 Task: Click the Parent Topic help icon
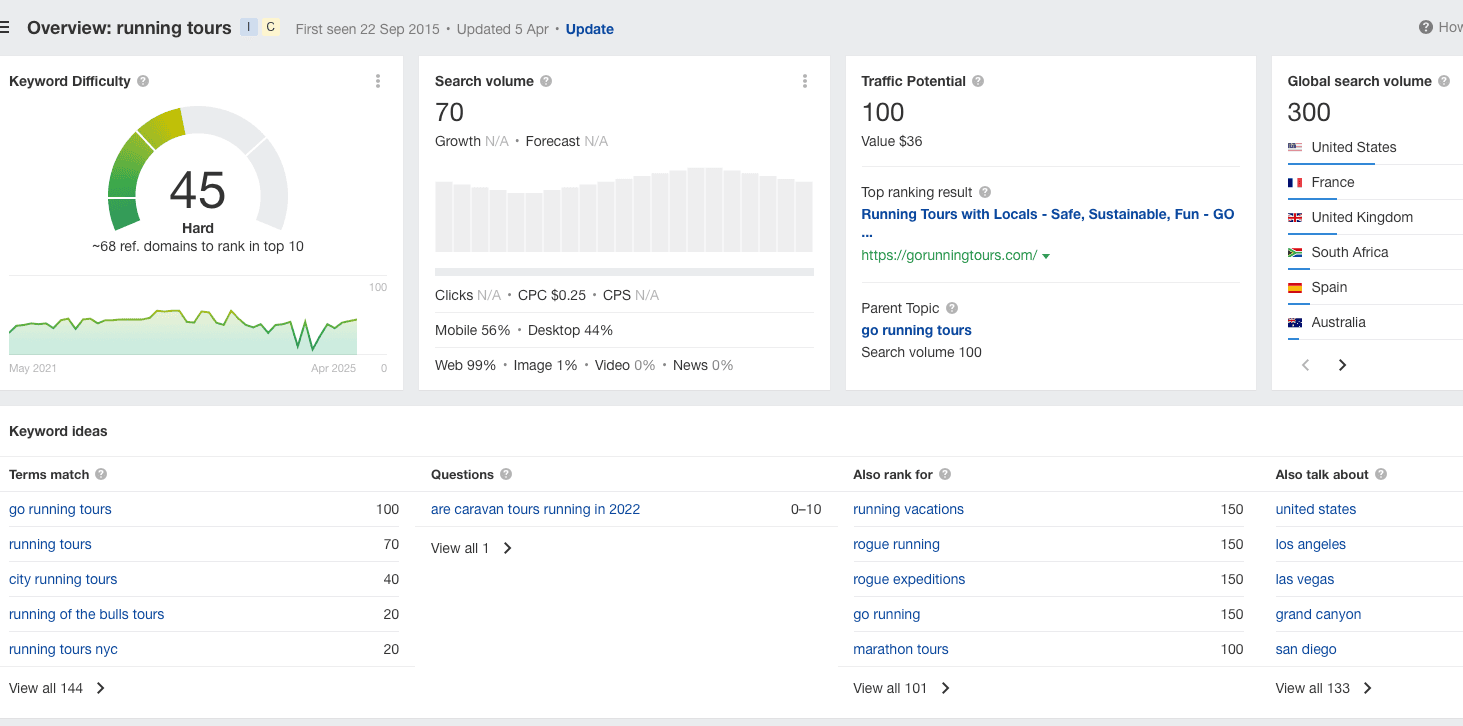(952, 309)
